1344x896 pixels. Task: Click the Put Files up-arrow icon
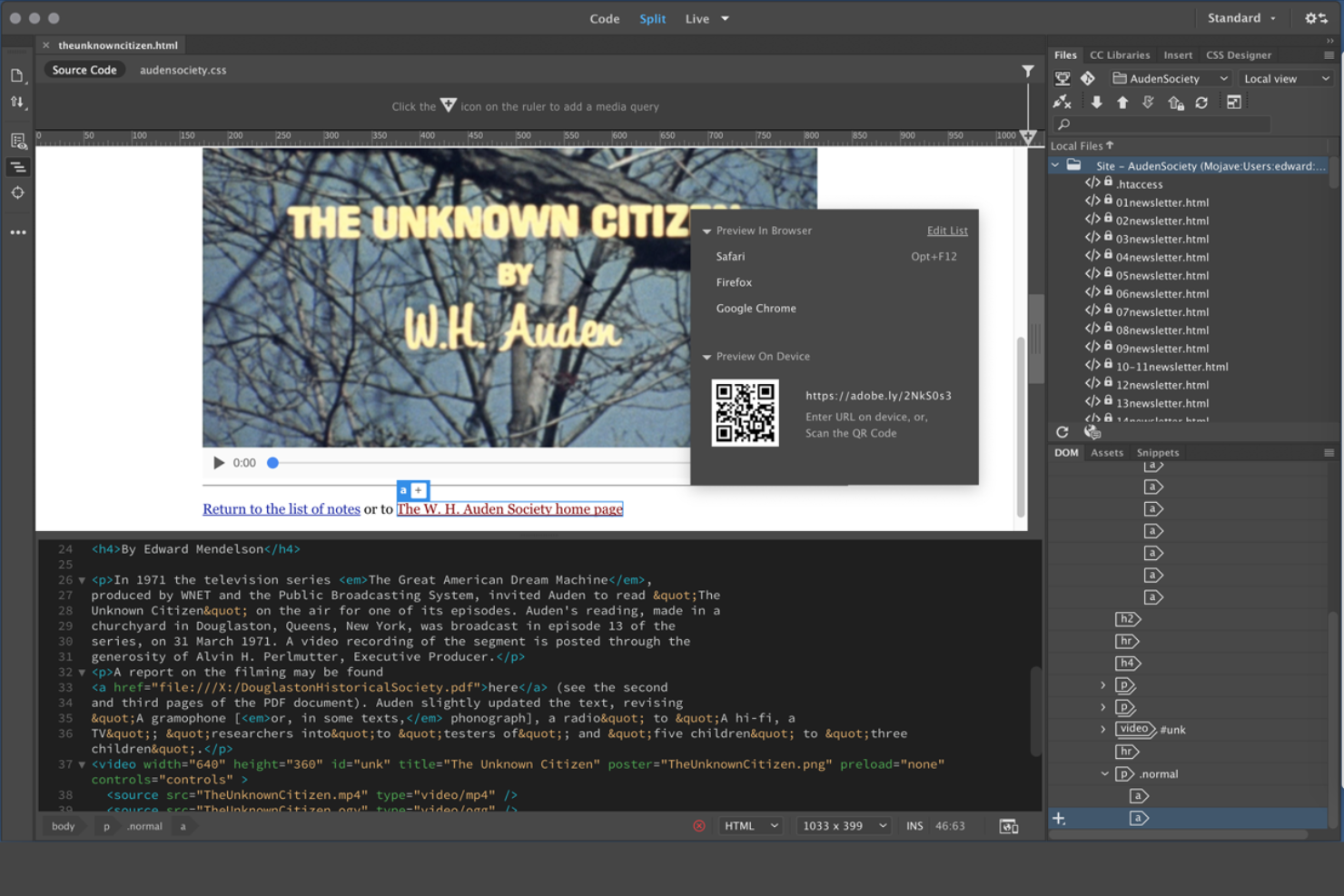[x=1123, y=102]
